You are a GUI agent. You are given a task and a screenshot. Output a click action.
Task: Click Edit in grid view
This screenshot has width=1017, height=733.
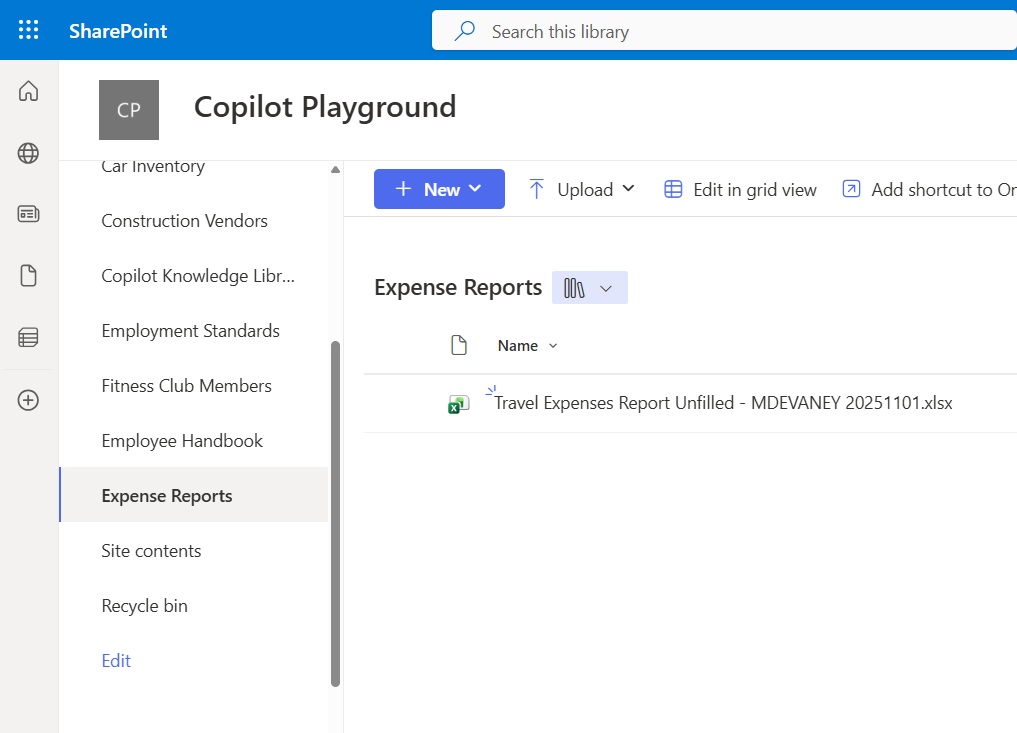tap(741, 189)
